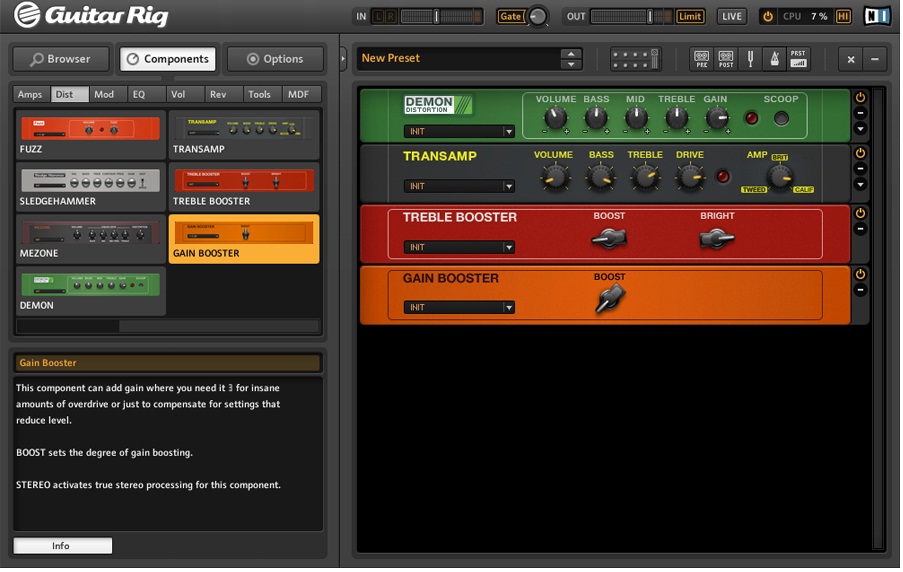Show the Metronome icon
The image size is (903, 572).
tap(774, 59)
